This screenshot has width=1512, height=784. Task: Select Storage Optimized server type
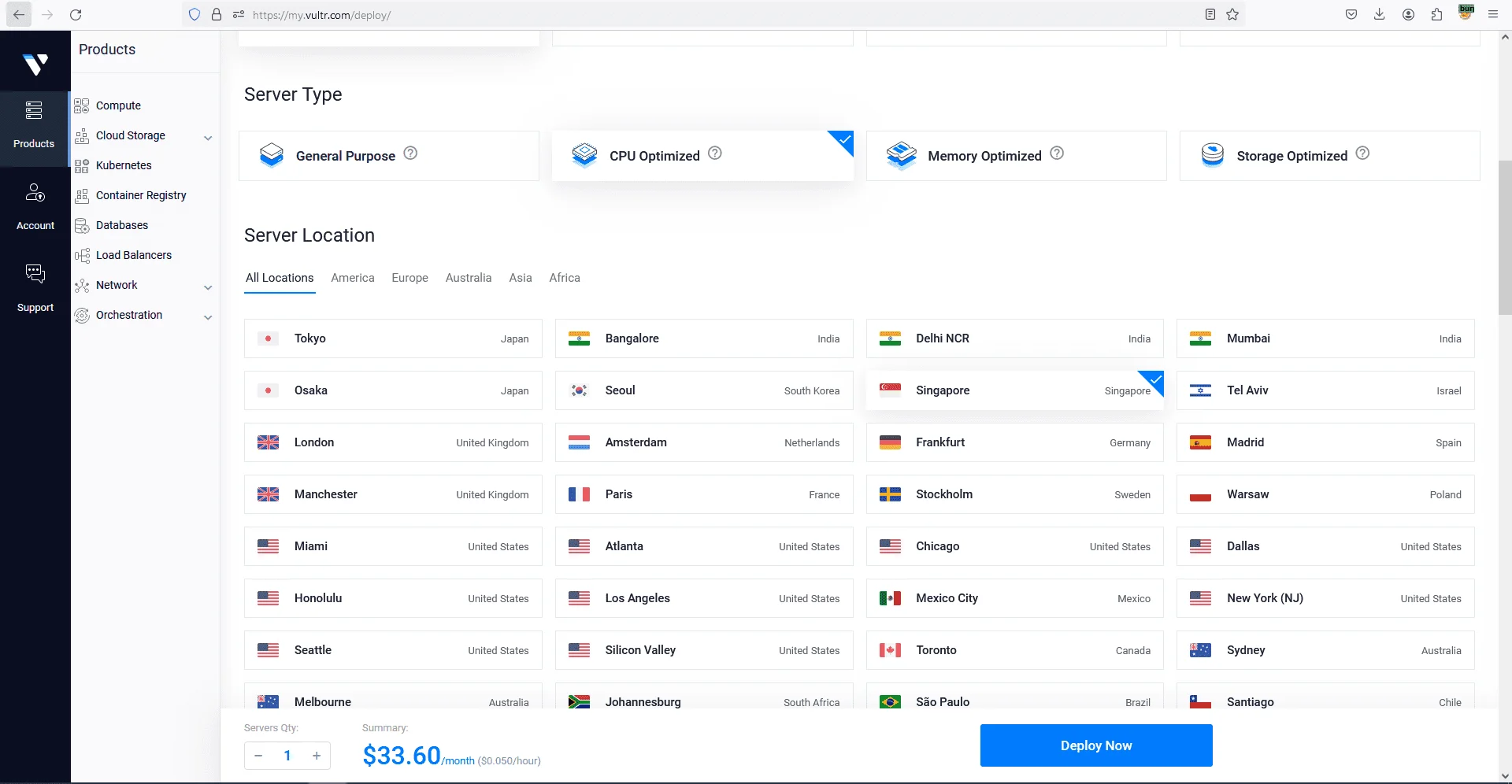pos(1329,156)
